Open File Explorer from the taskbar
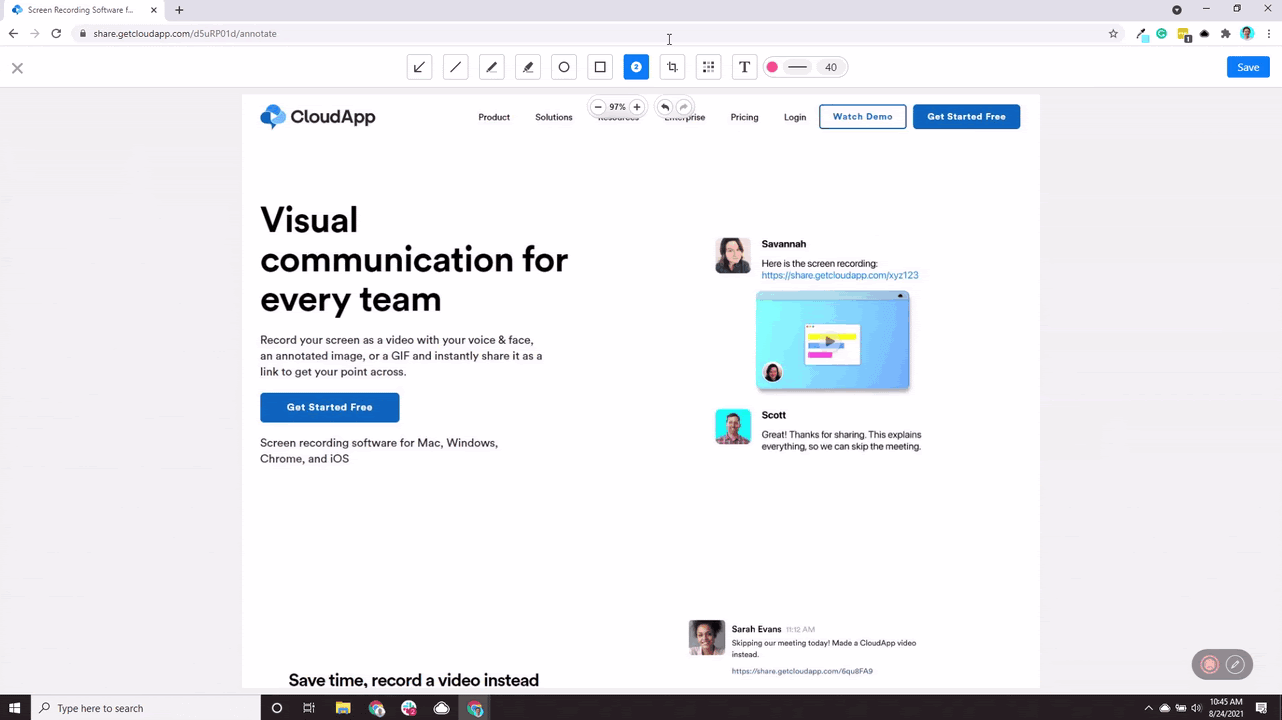 [x=343, y=708]
